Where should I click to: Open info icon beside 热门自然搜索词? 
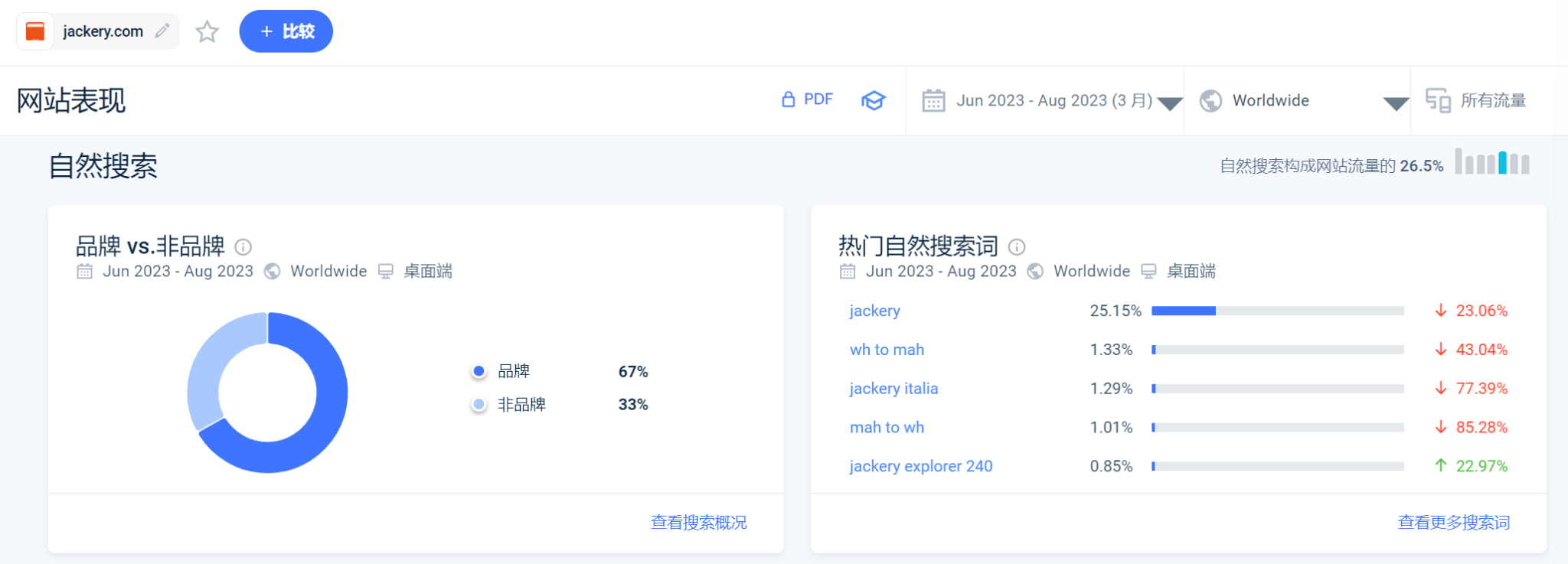click(x=1017, y=246)
